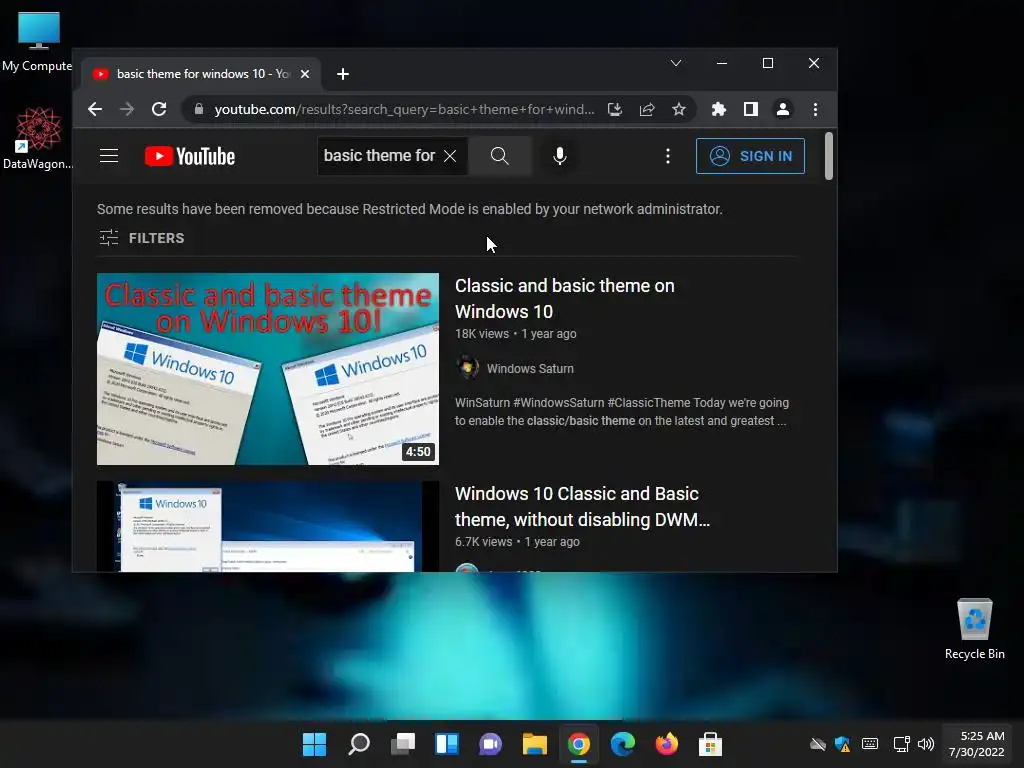This screenshot has height=768, width=1024.
Task: Reload the YouTube results page
Action: 159,109
